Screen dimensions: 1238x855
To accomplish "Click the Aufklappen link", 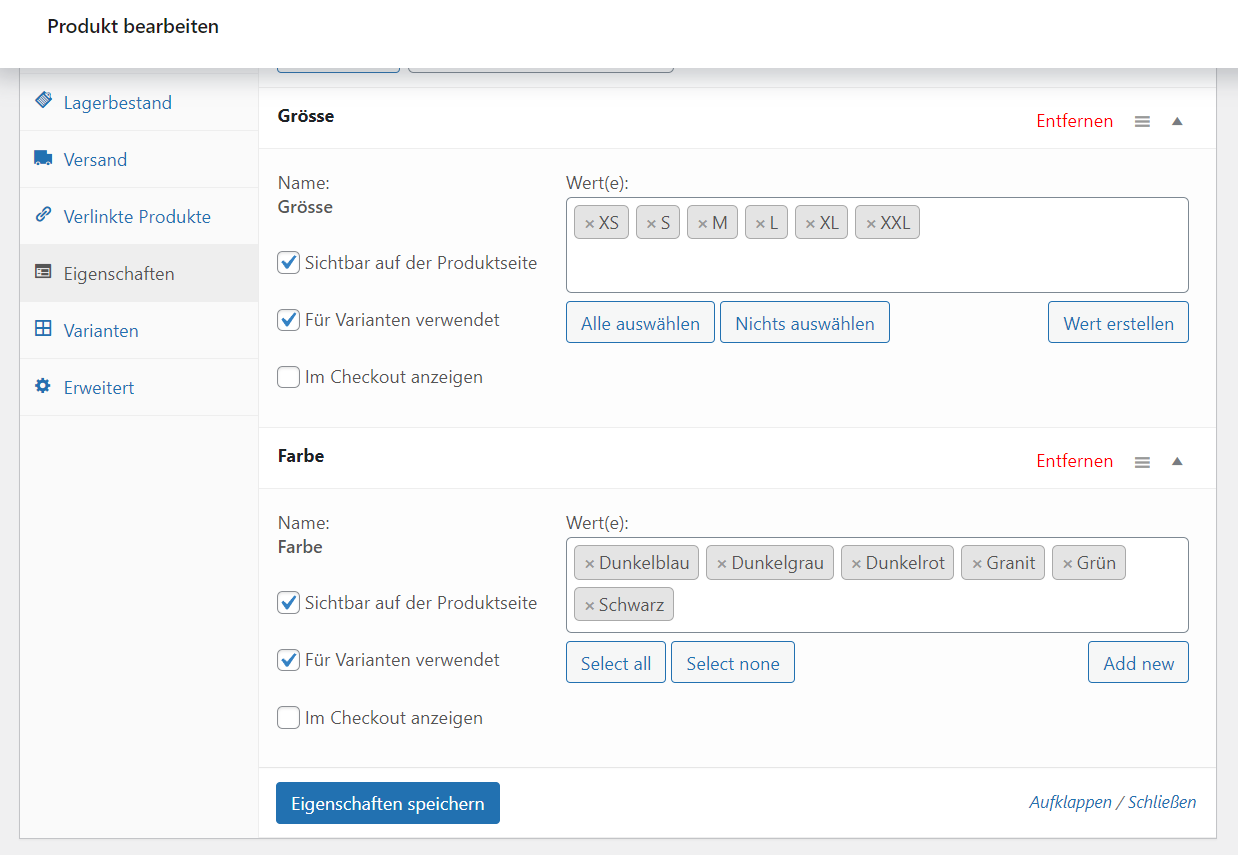I will tap(1069, 802).
